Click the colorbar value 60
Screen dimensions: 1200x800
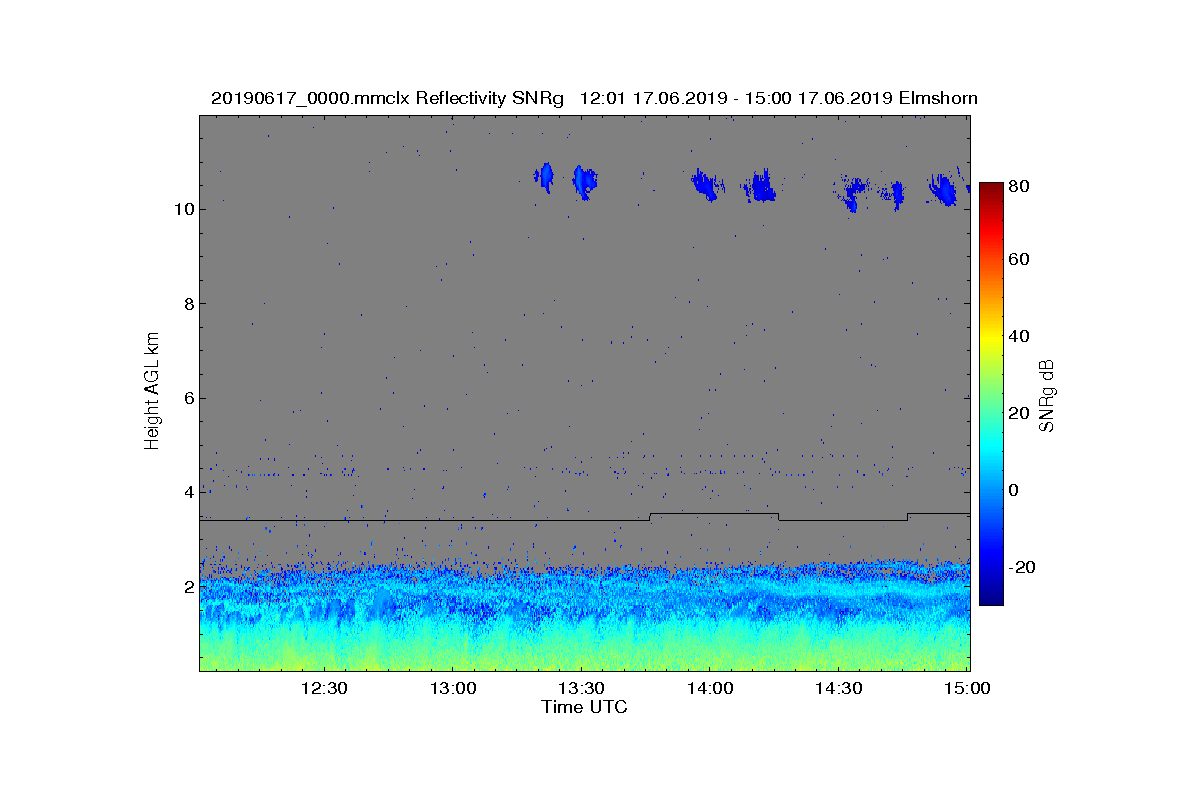pyautogui.click(x=1020, y=260)
